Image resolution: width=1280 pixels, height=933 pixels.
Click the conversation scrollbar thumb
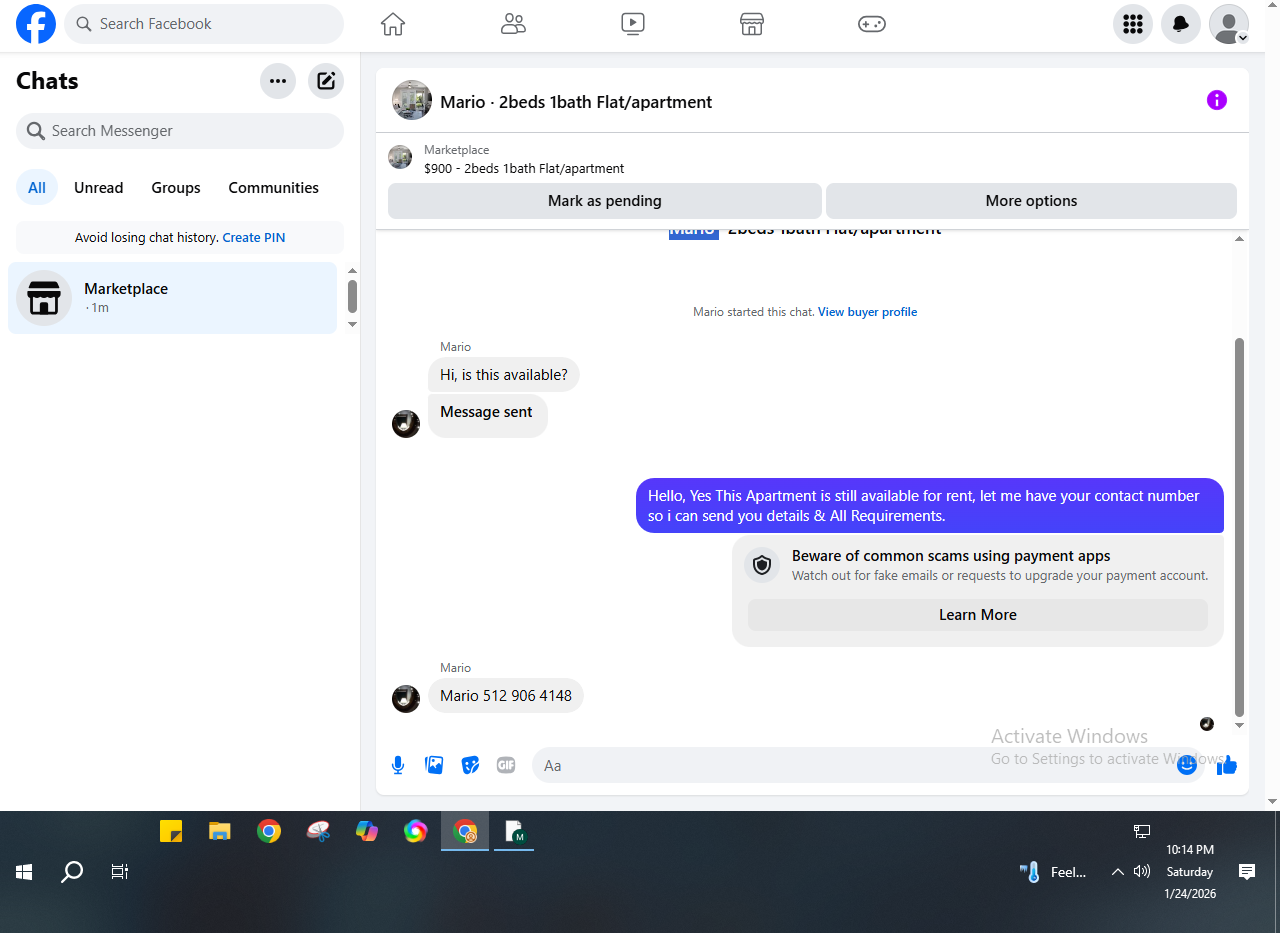pyautogui.click(x=1240, y=527)
